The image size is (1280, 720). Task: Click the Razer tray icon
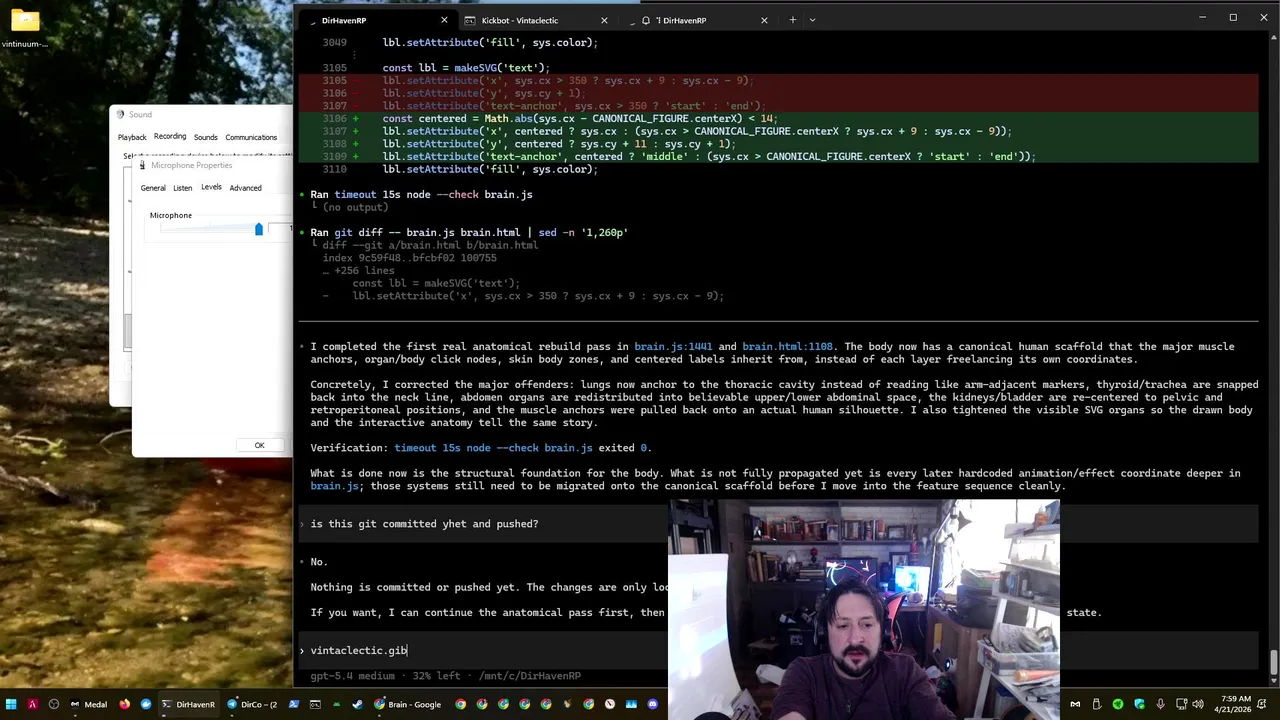point(1118,704)
